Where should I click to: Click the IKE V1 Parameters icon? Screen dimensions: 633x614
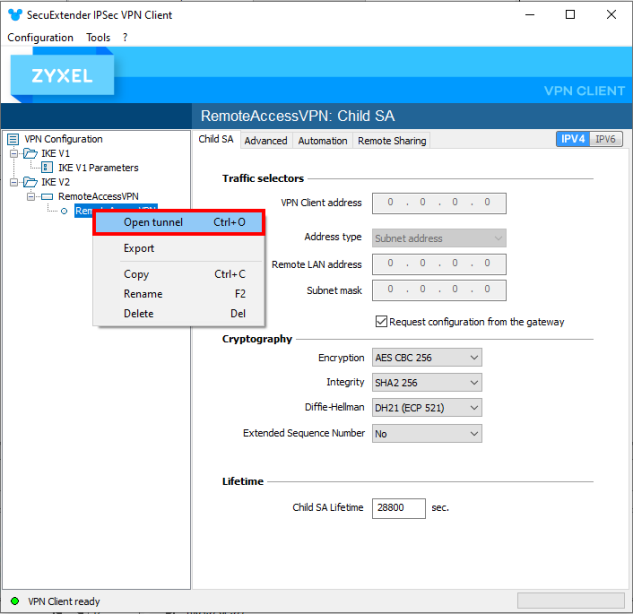47,168
